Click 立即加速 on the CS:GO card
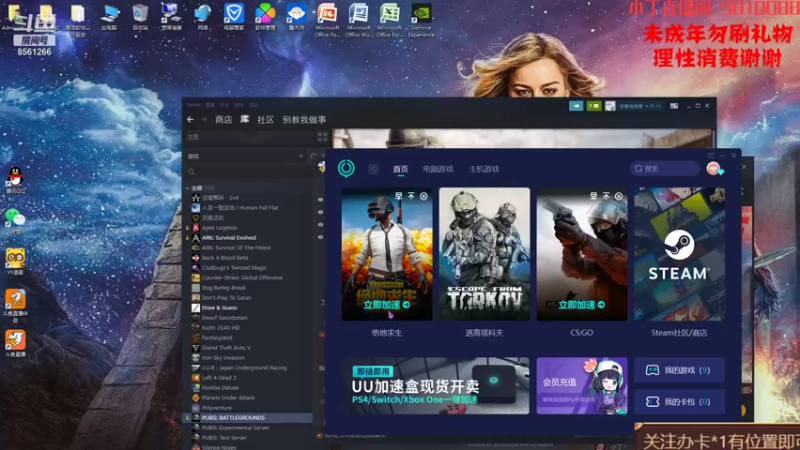The image size is (800, 450). [582, 305]
